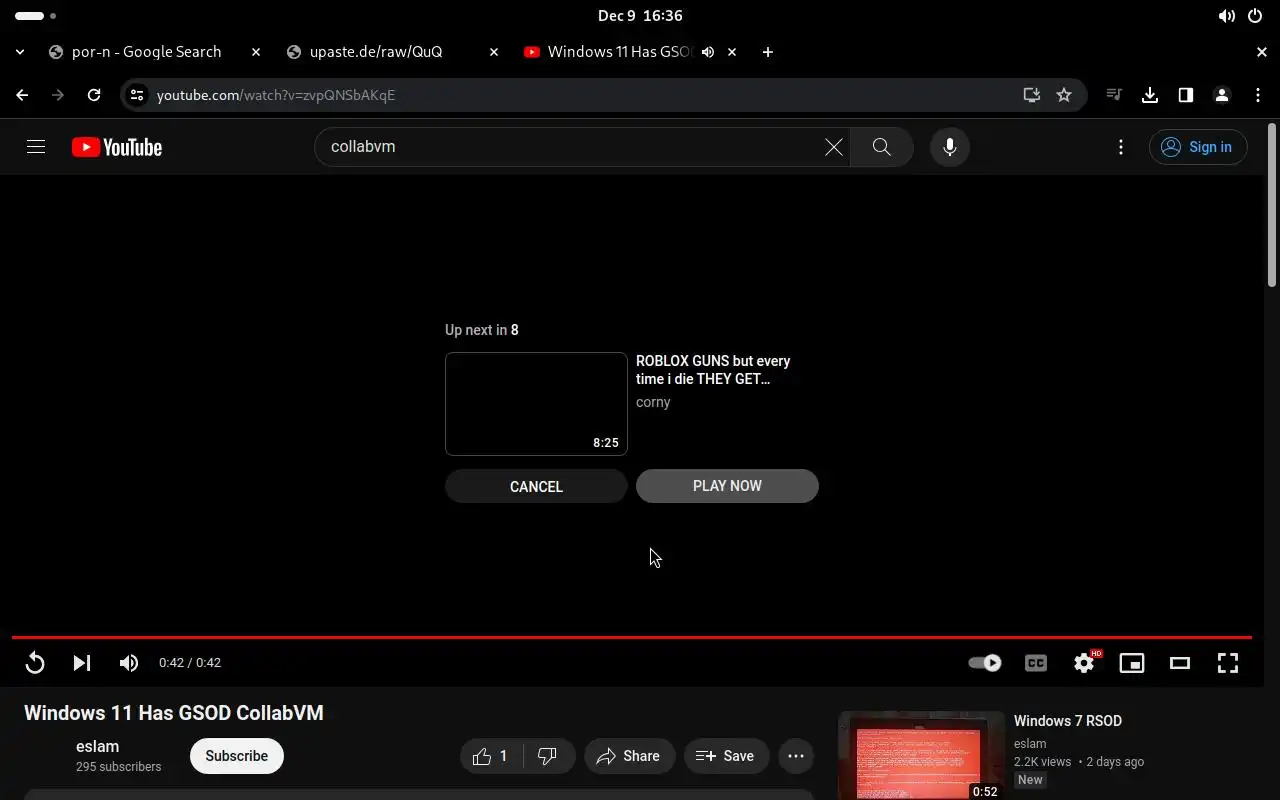Open the system clock Dec 9 16:36
Viewport: 1280px width, 800px height.
[x=640, y=16]
